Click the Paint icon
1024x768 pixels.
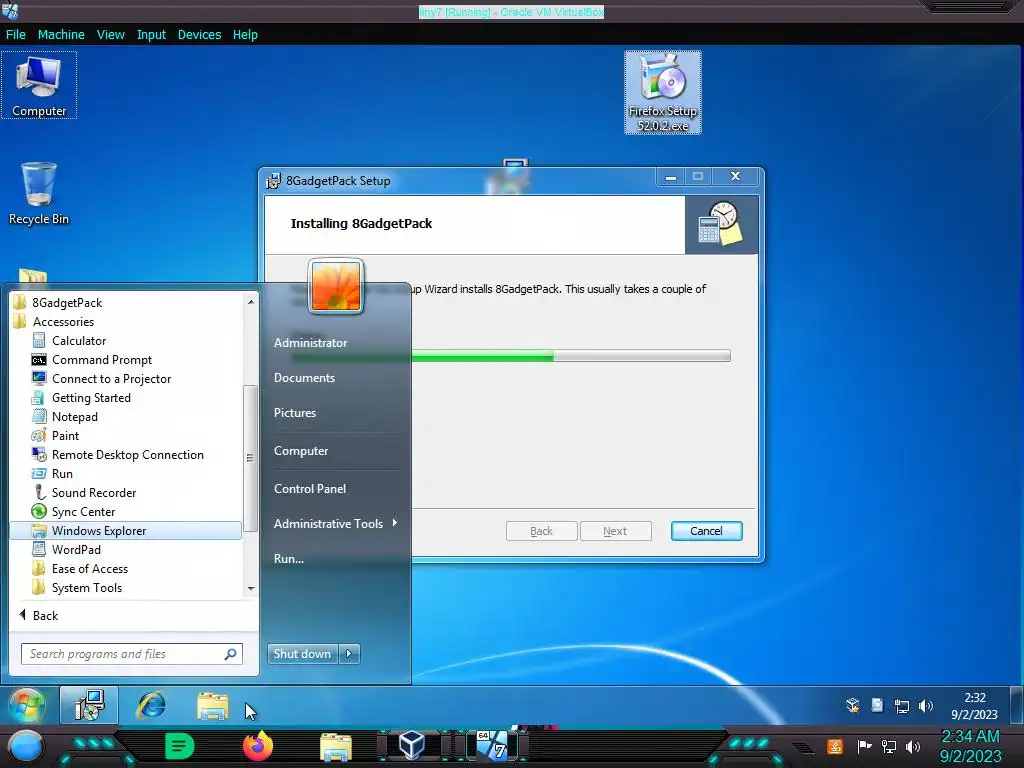click(x=39, y=436)
